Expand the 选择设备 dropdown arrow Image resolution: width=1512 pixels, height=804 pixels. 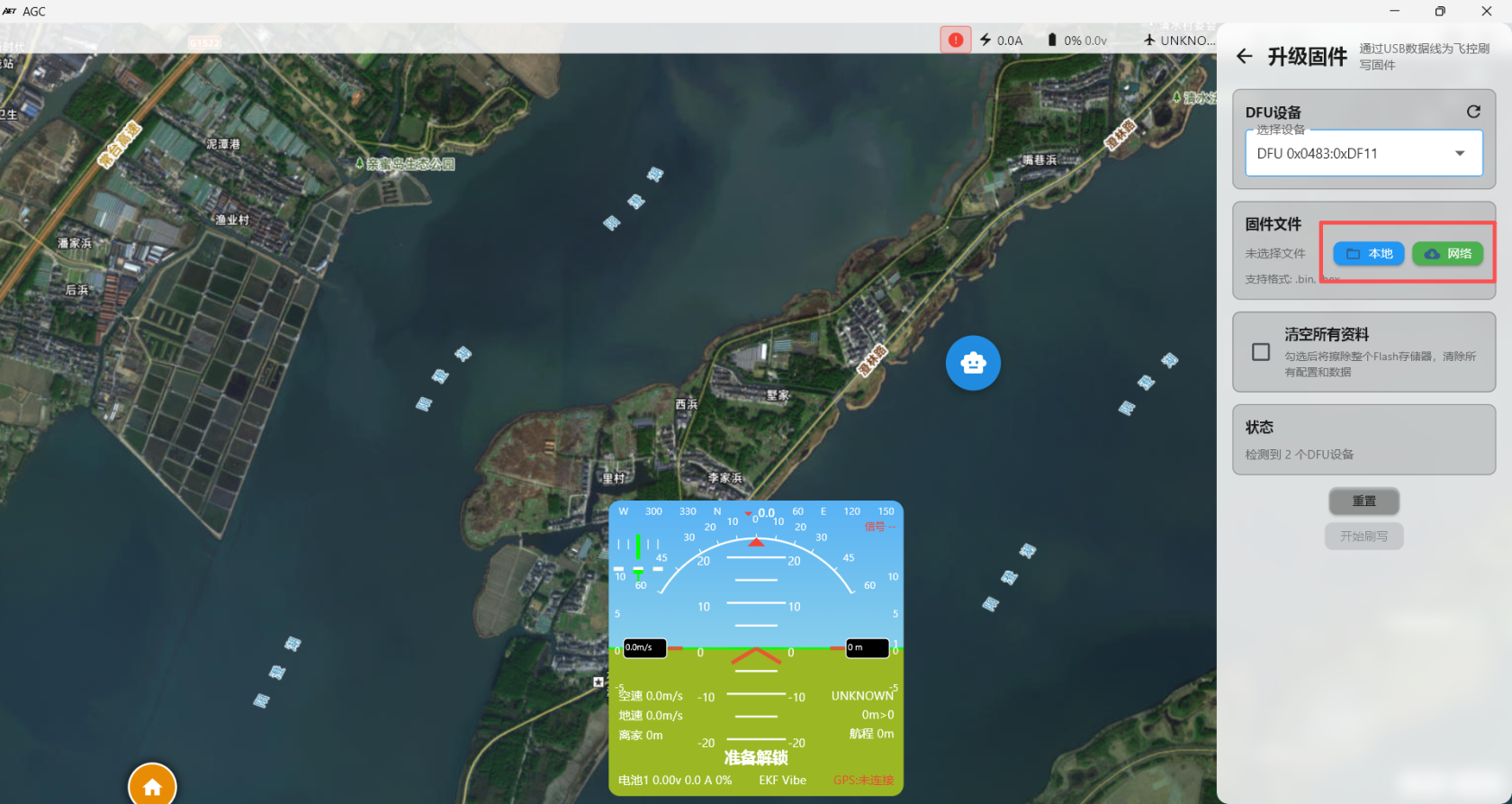coord(1460,154)
